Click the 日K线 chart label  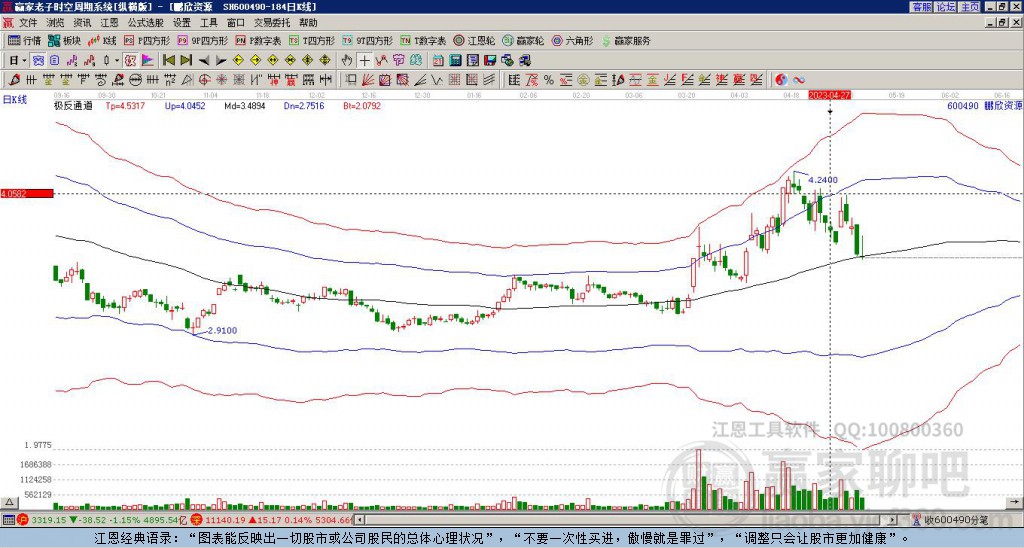click(14, 100)
